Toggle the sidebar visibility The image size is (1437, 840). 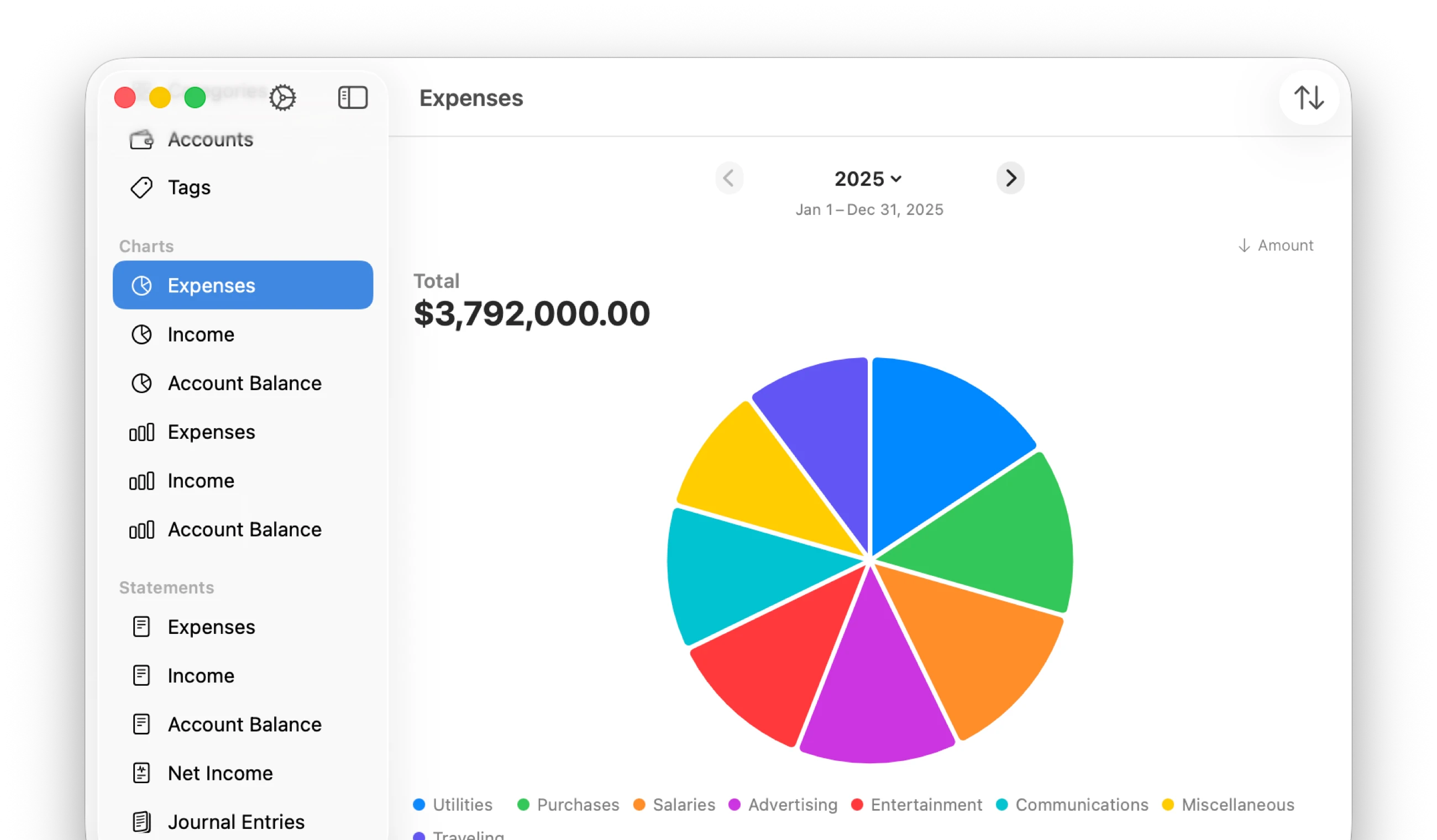[353, 97]
